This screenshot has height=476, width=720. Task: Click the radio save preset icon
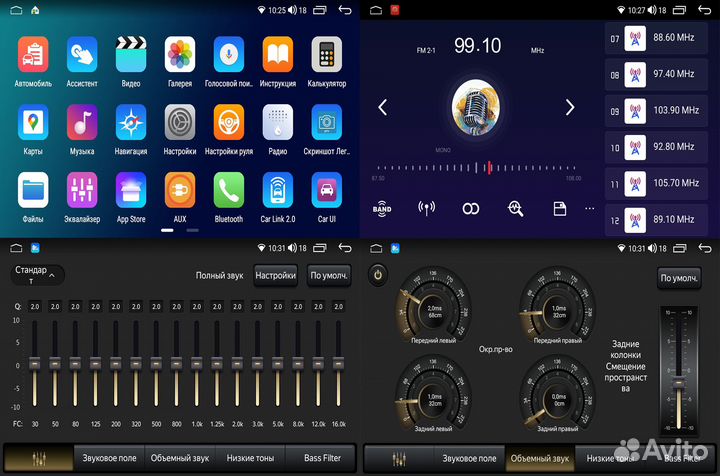pyautogui.click(x=560, y=208)
